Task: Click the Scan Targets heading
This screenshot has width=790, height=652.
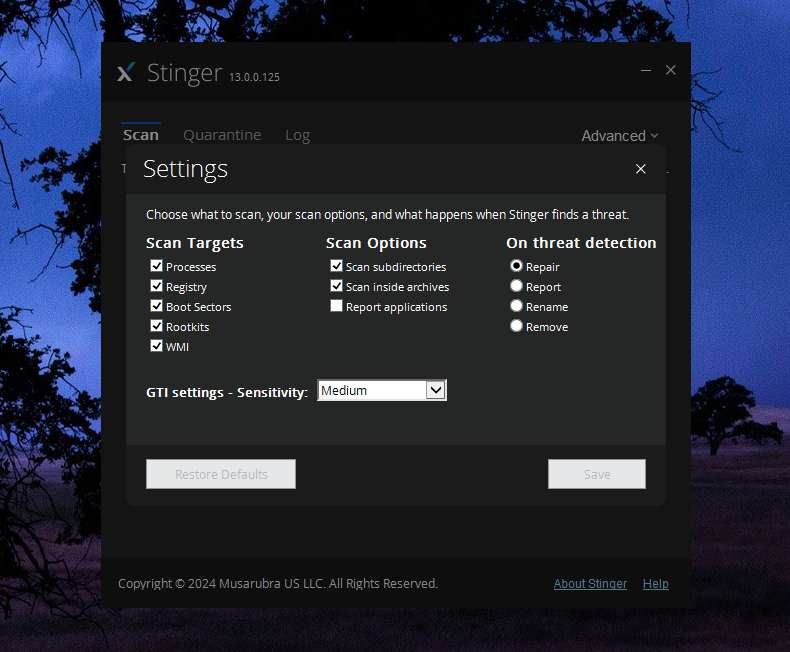Action: coord(194,243)
